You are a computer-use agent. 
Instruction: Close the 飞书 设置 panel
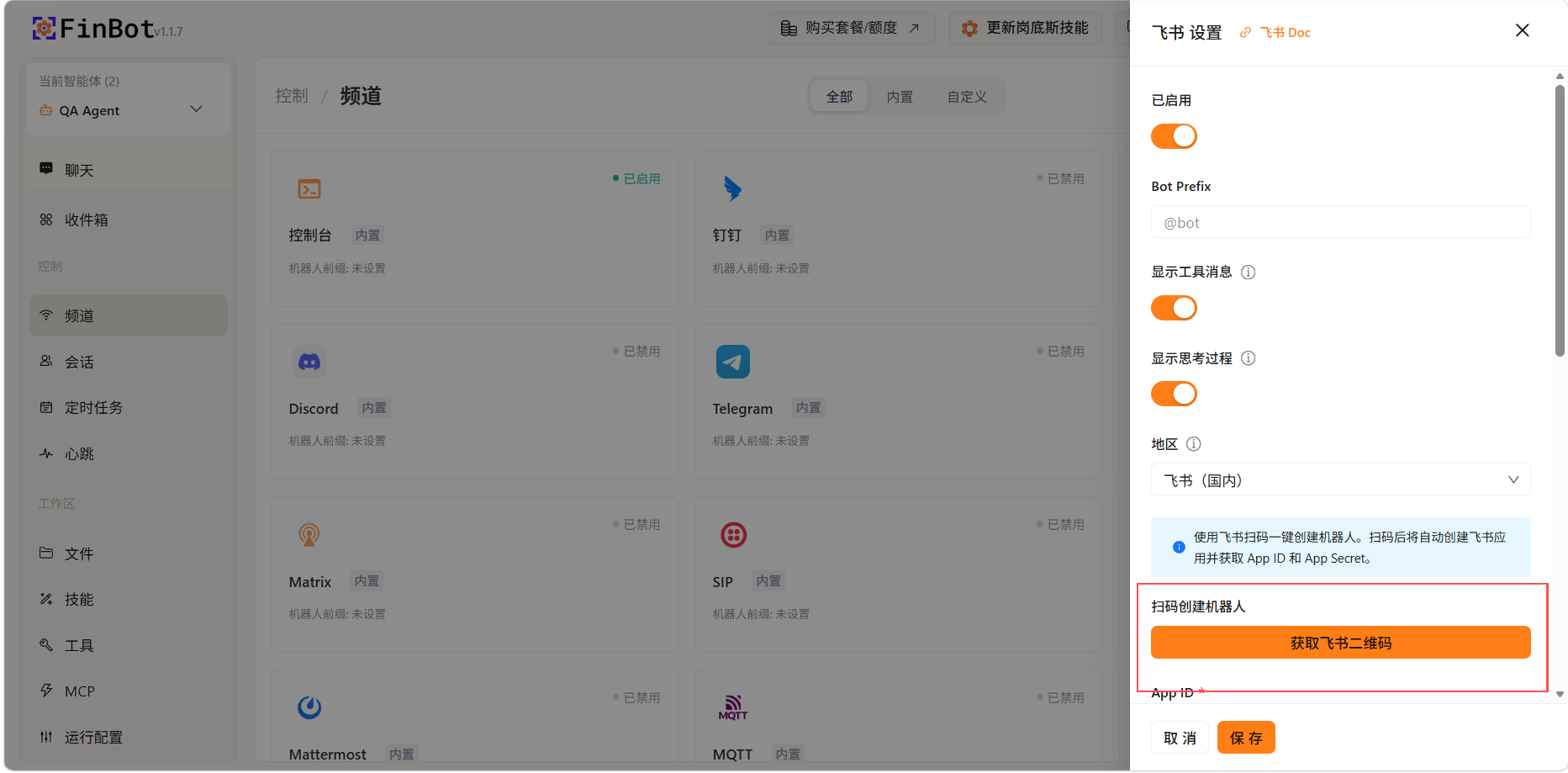pos(1522,31)
